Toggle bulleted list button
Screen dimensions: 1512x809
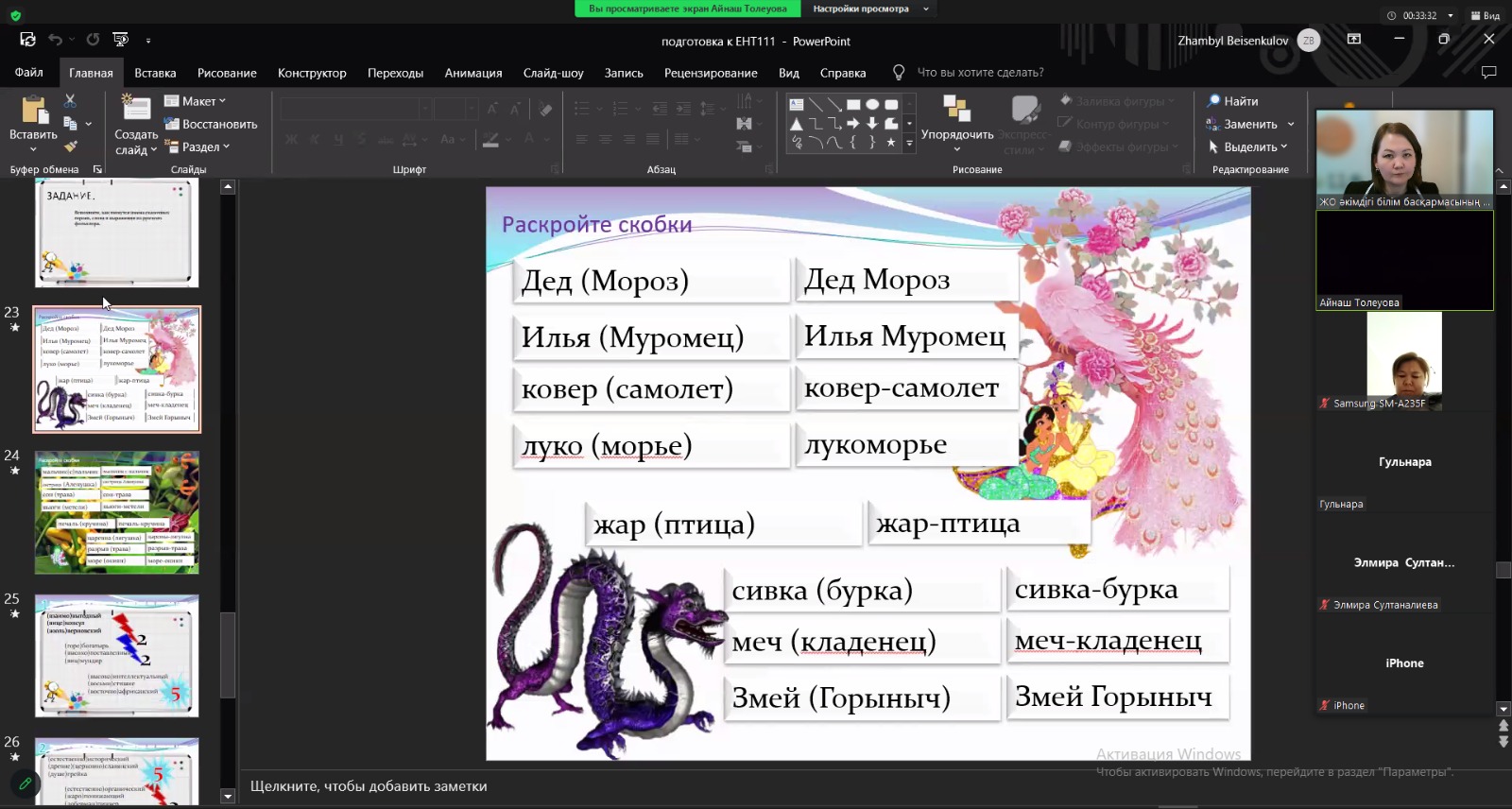(581, 109)
